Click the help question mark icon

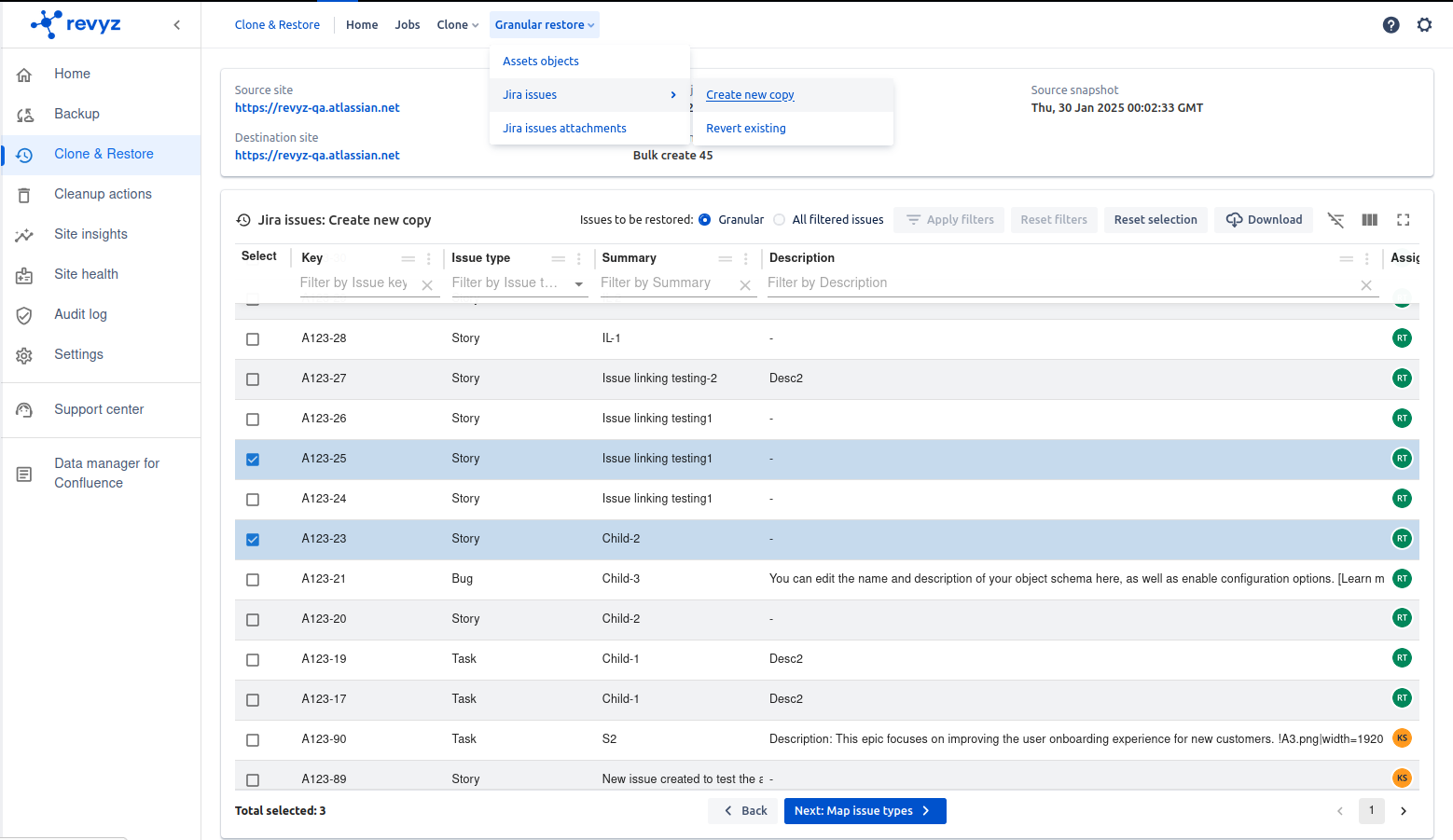click(x=1391, y=25)
